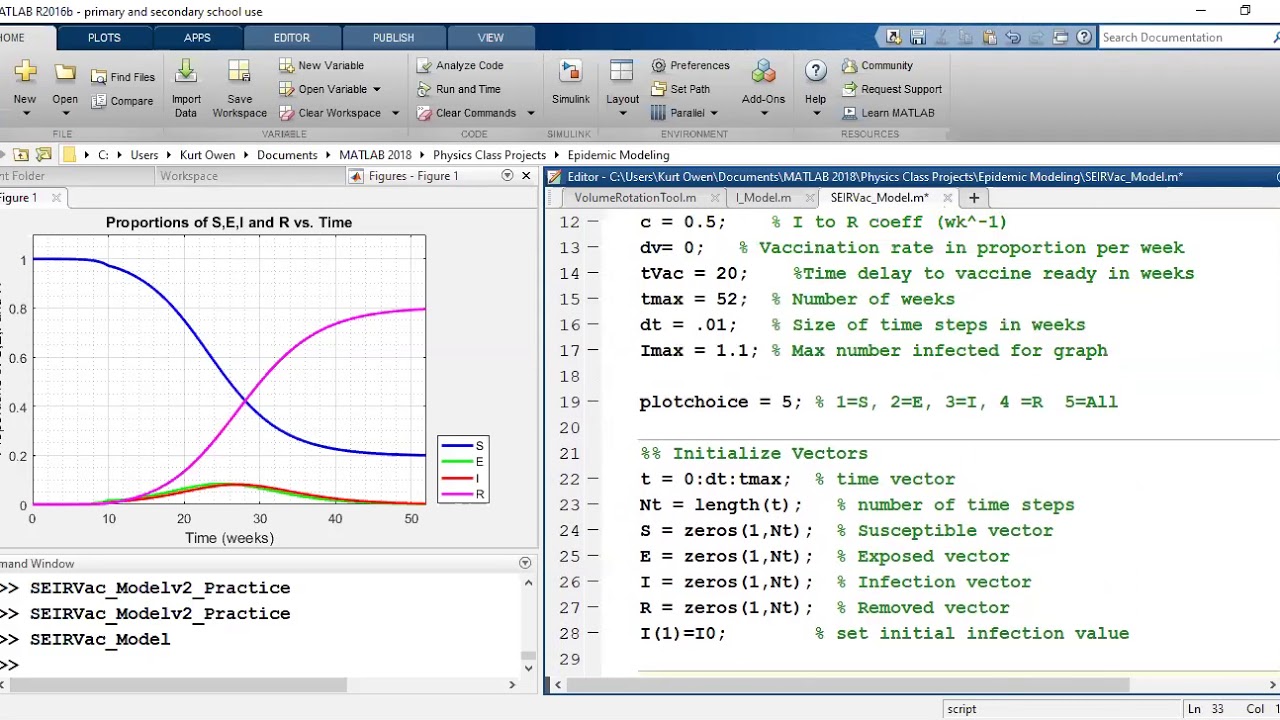Expand the New dropdown arrow
This screenshot has height=720, width=1280.
pos(25,113)
